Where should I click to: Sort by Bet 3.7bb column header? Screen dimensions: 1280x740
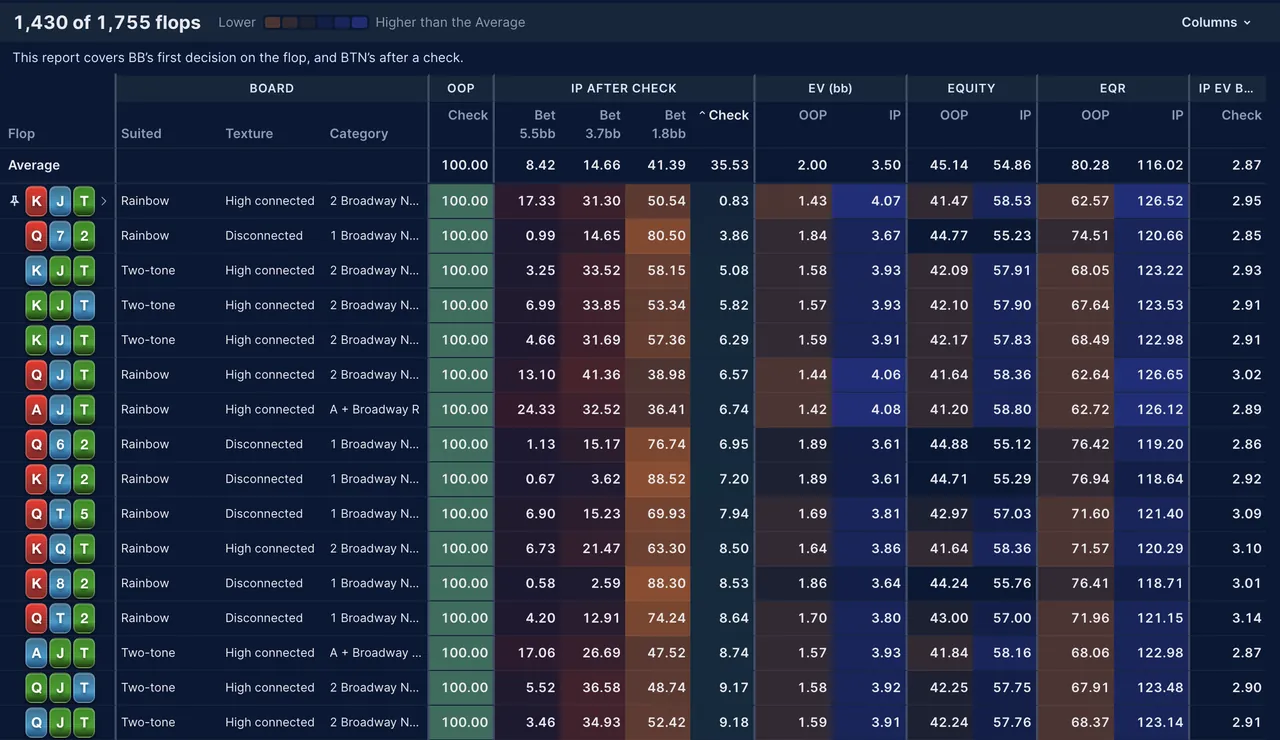point(603,124)
